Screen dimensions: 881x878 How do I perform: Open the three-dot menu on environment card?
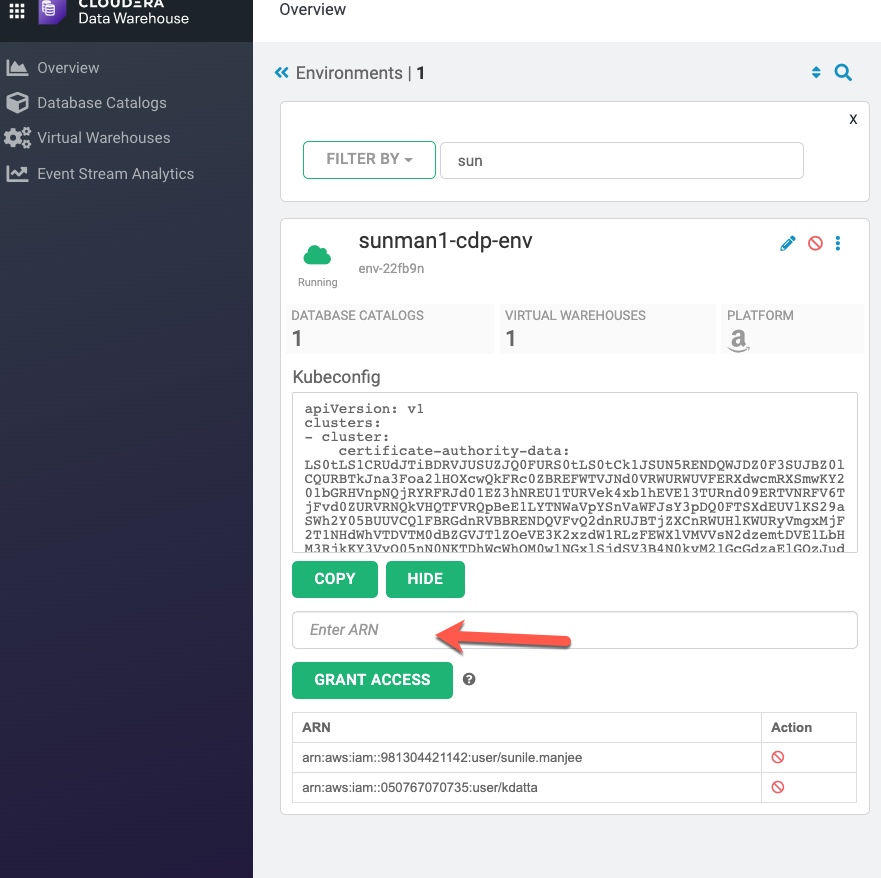click(838, 243)
